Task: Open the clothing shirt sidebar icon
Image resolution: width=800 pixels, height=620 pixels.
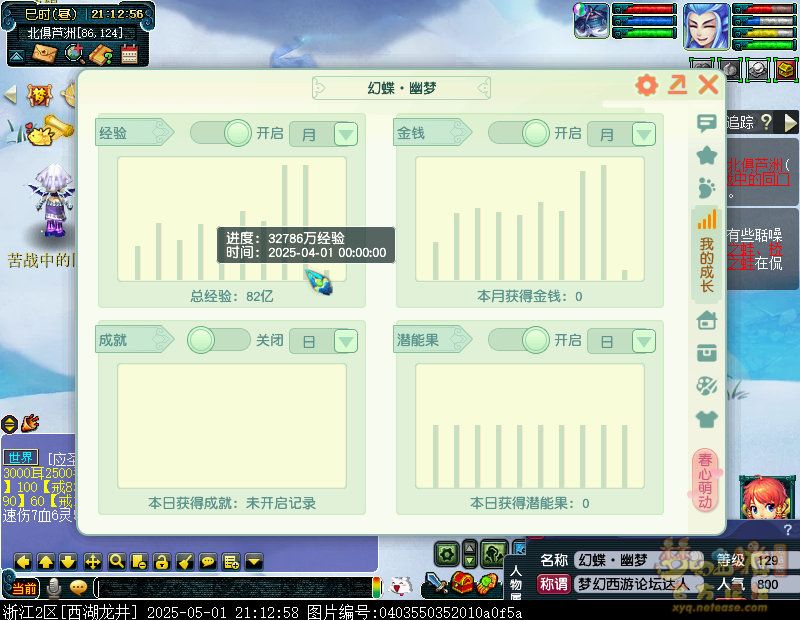Action: (x=707, y=419)
